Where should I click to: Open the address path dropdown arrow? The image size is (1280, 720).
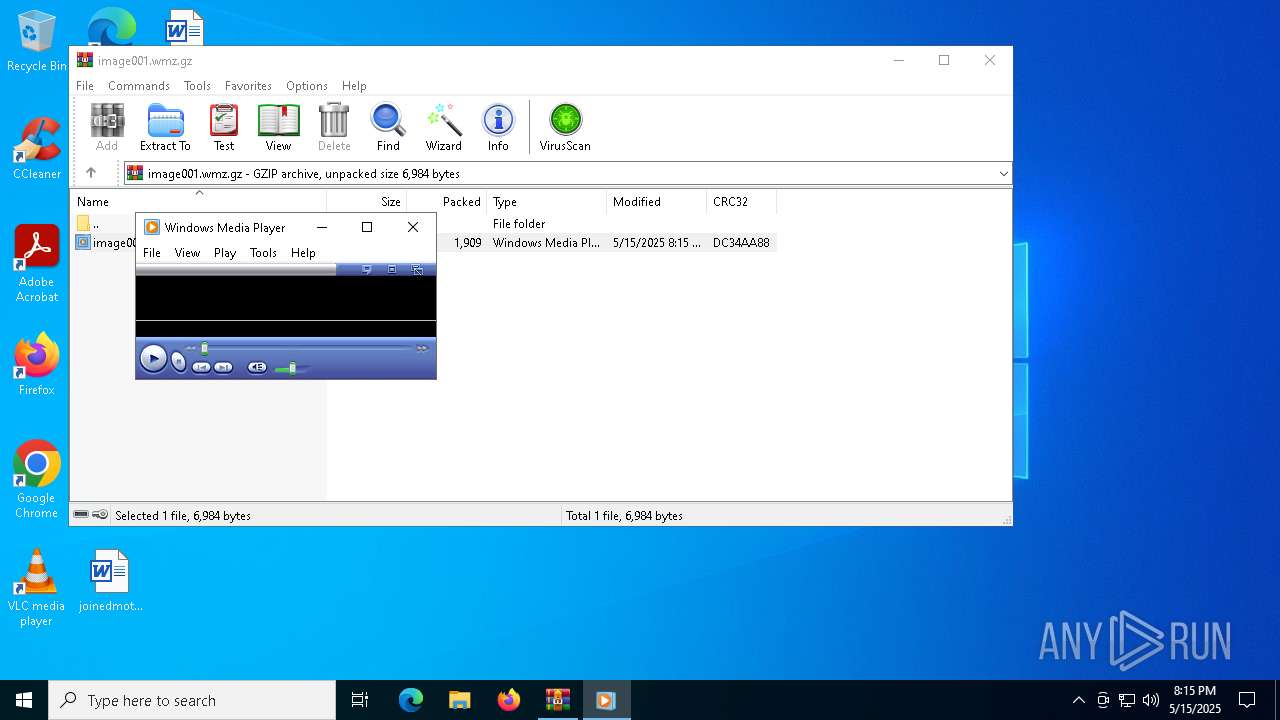[x=1003, y=174]
